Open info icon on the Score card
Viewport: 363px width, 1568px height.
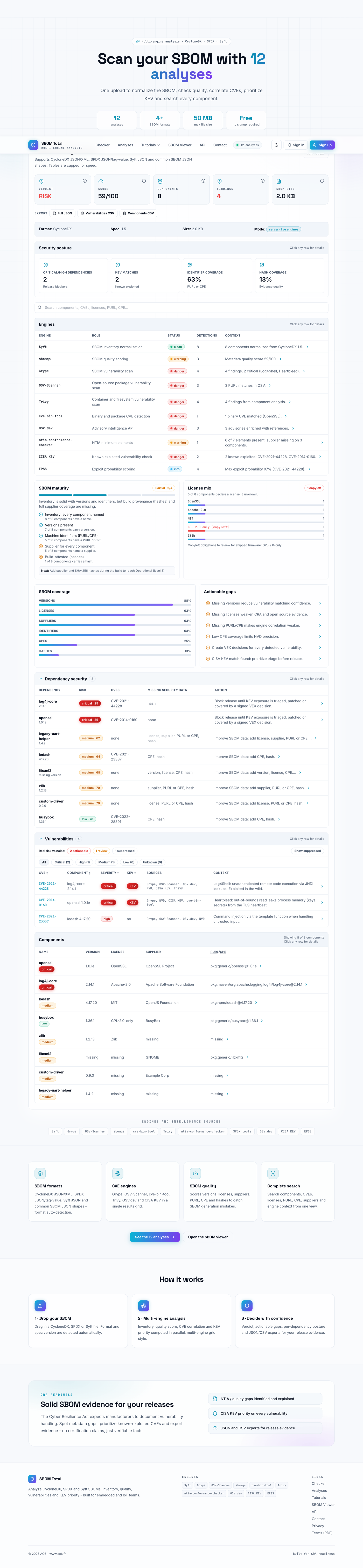tap(144, 181)
